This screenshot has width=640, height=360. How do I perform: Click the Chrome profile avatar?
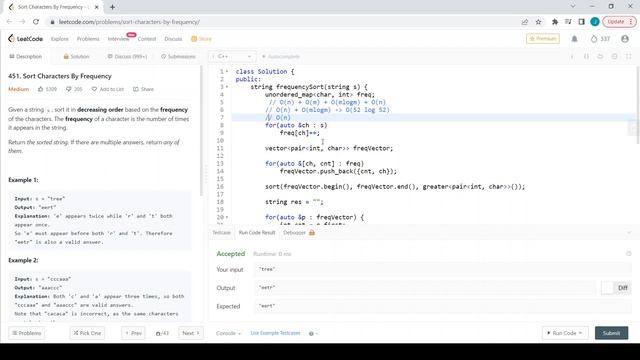click(595, 22)
